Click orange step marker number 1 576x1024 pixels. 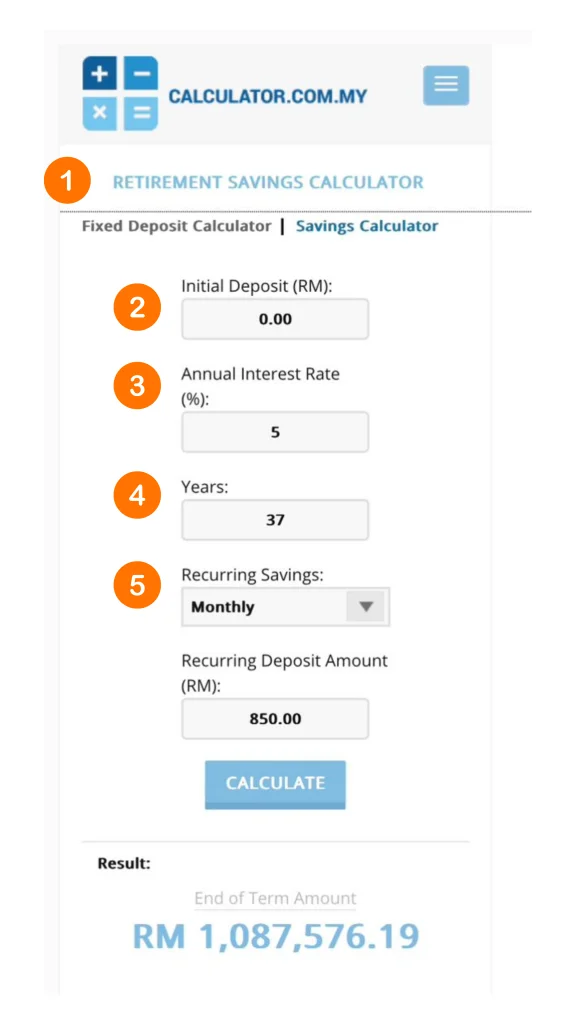coord(67,181)
